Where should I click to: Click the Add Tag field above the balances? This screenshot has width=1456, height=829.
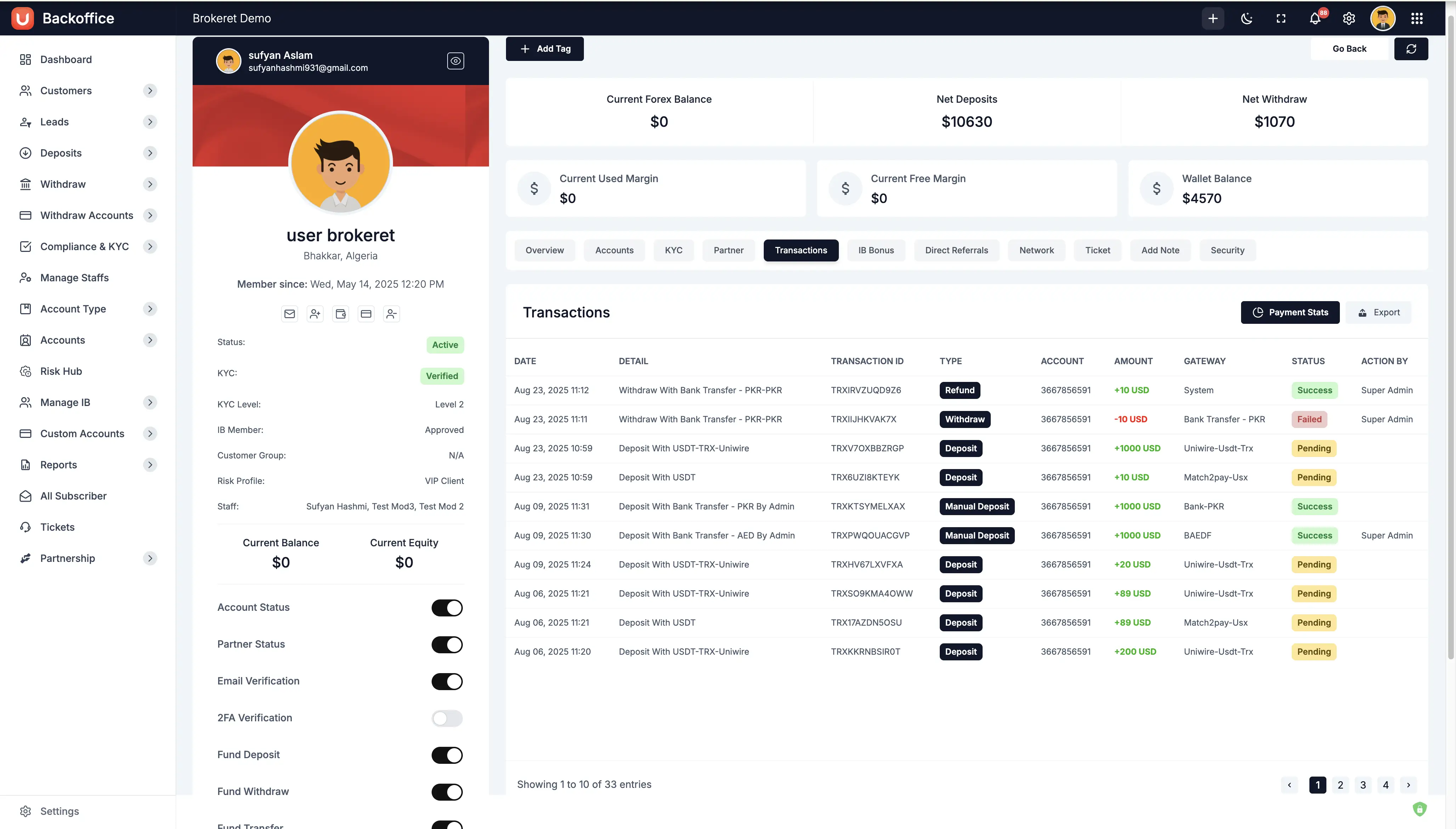(x=545, y=49)
